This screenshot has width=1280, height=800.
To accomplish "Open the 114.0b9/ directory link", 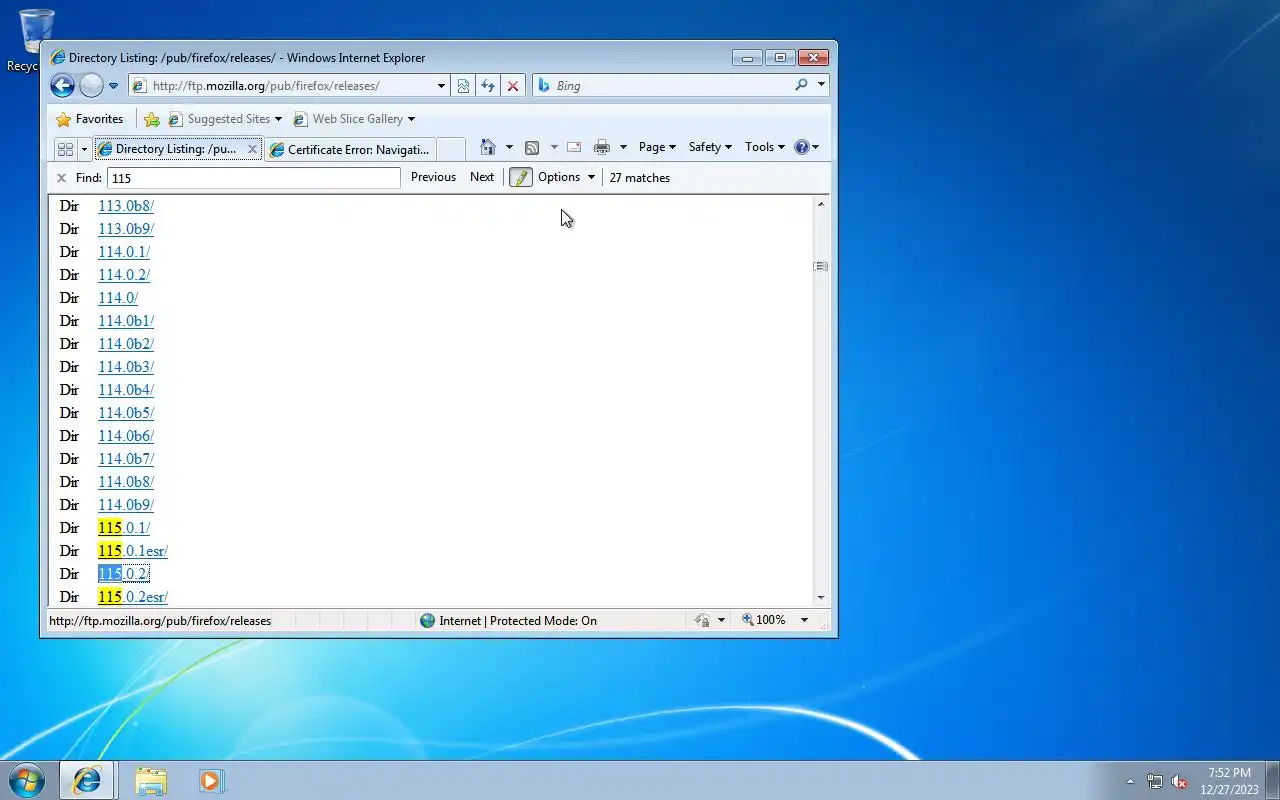I will [126, 505].
